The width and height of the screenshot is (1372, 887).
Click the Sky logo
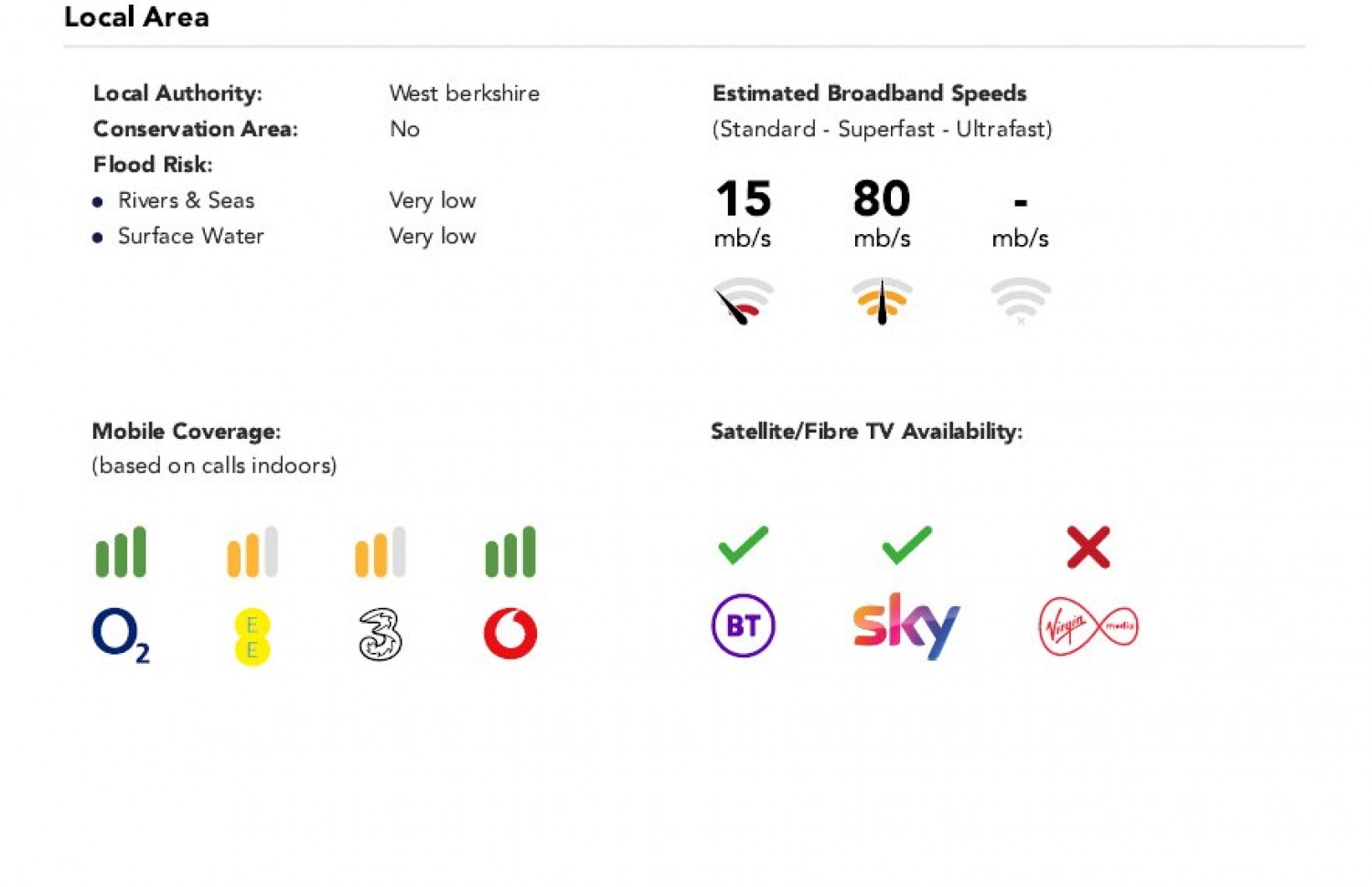point(906,625)
